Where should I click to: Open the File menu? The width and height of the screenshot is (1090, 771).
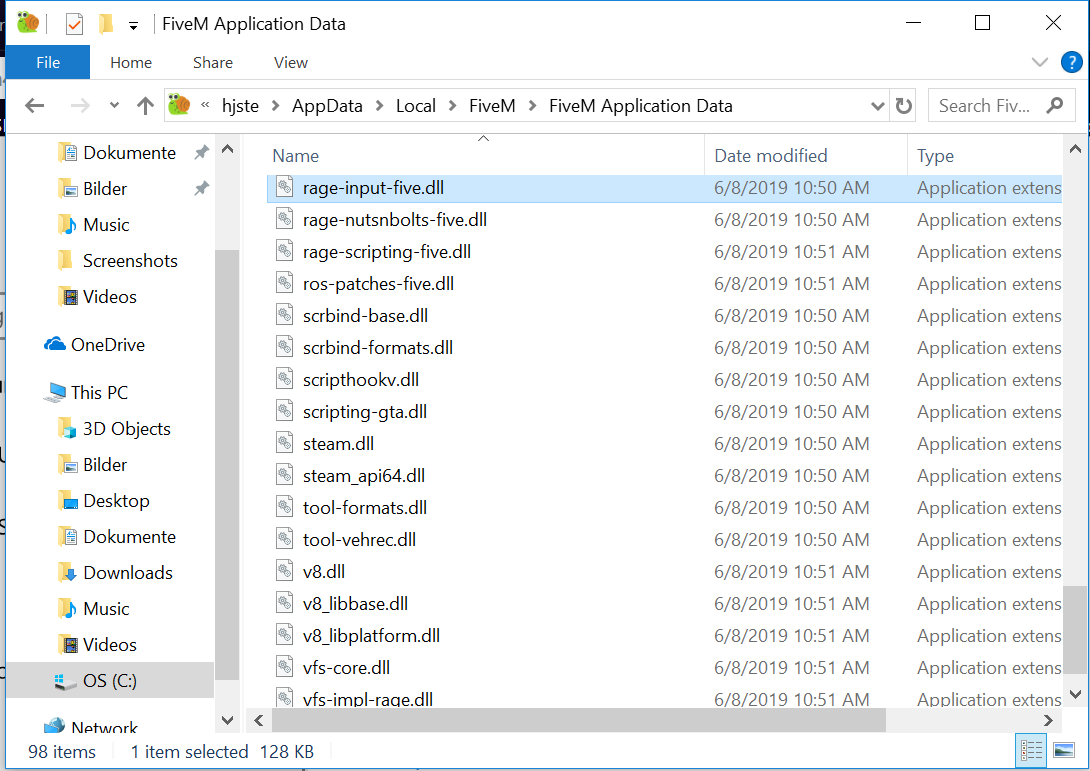pos(48,63)
